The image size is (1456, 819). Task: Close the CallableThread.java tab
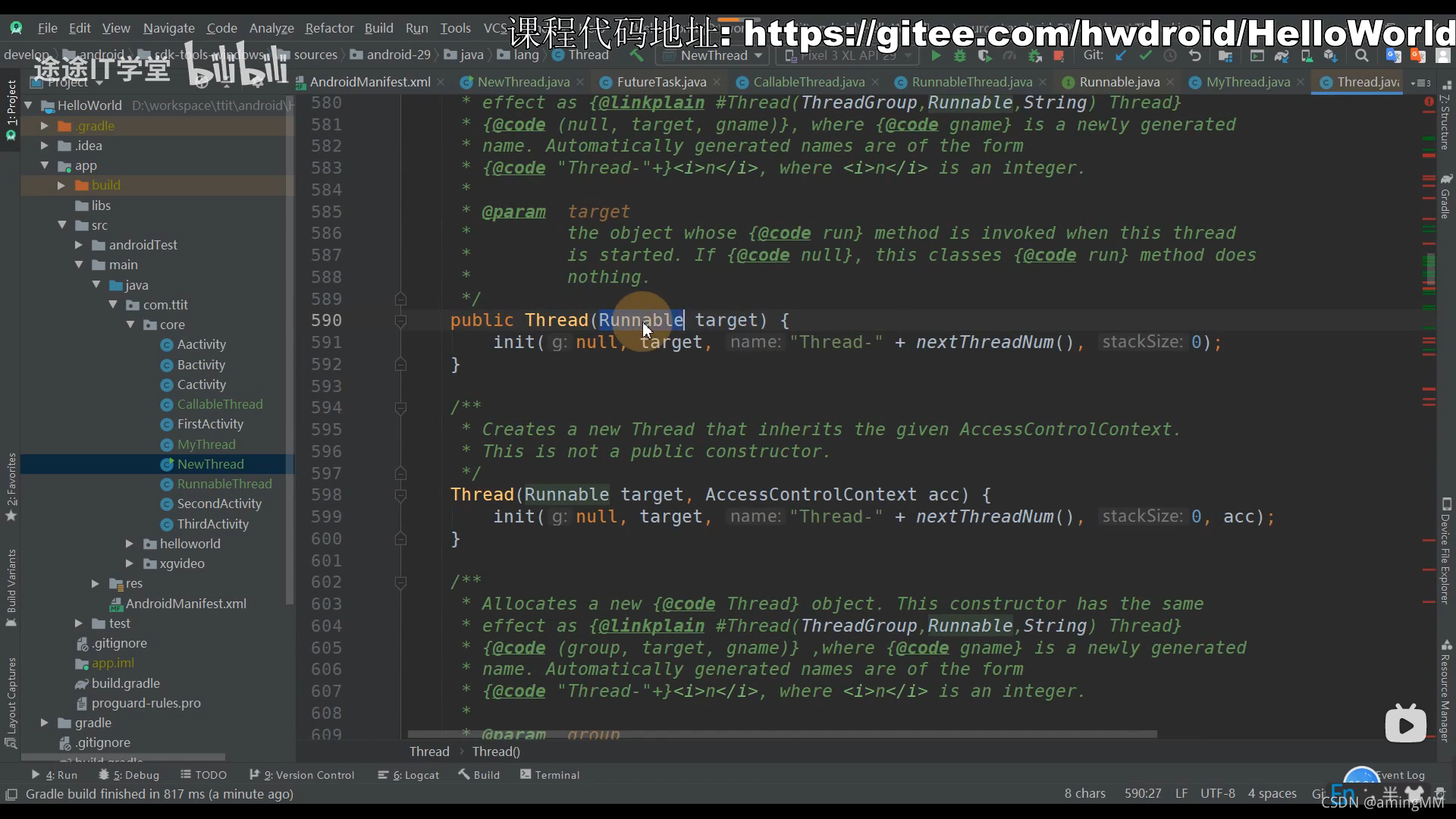tap(875, 82)
